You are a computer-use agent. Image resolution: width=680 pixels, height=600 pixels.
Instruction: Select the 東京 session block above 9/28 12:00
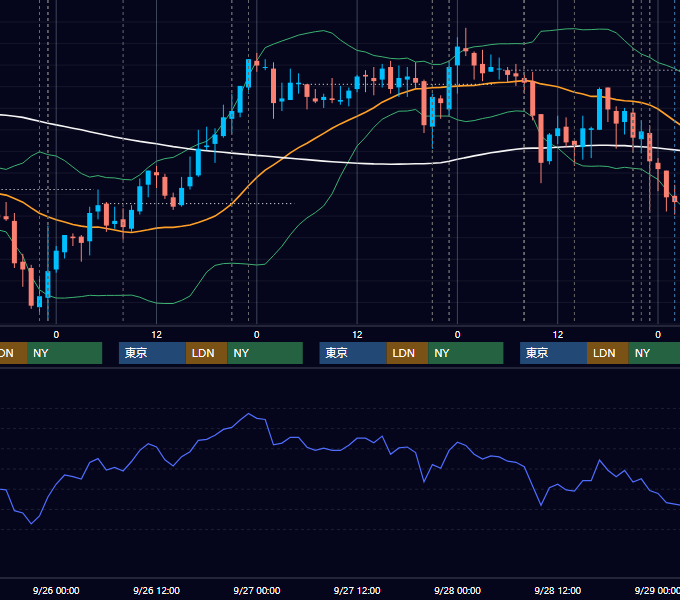pyautogui.click(x=553, y=353)
